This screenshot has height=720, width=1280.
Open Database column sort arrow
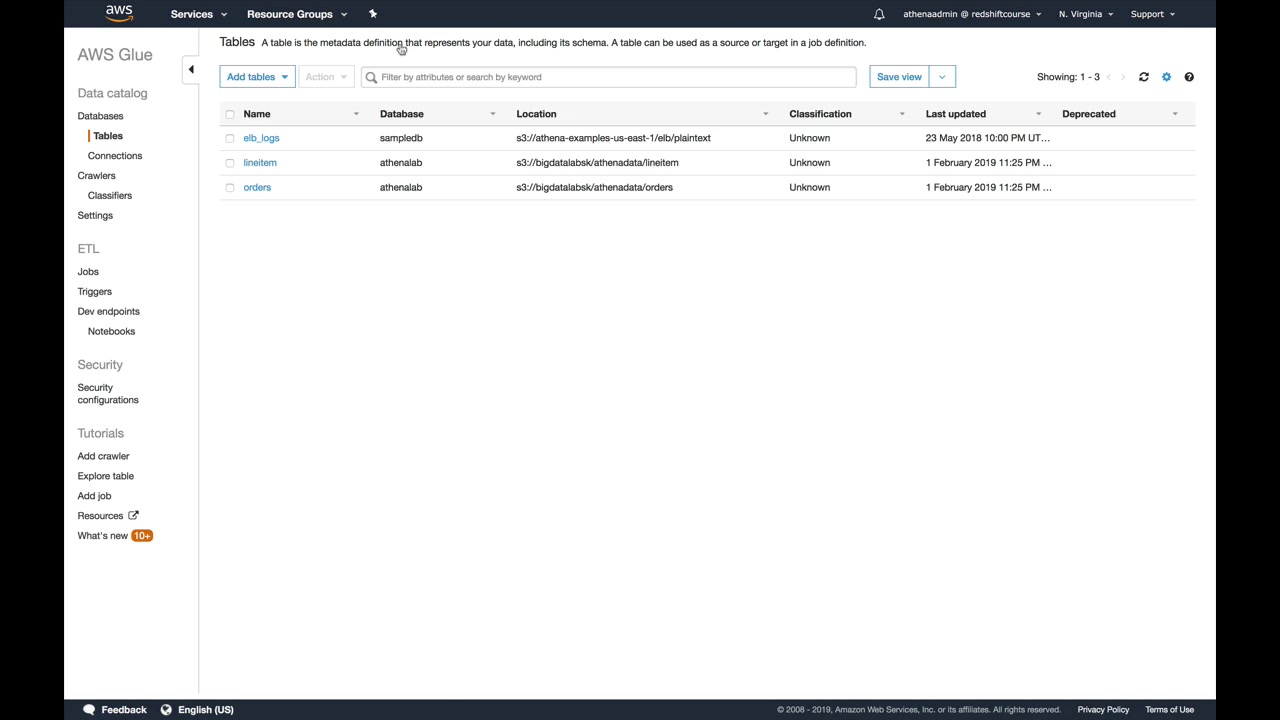tap(492, 114)
